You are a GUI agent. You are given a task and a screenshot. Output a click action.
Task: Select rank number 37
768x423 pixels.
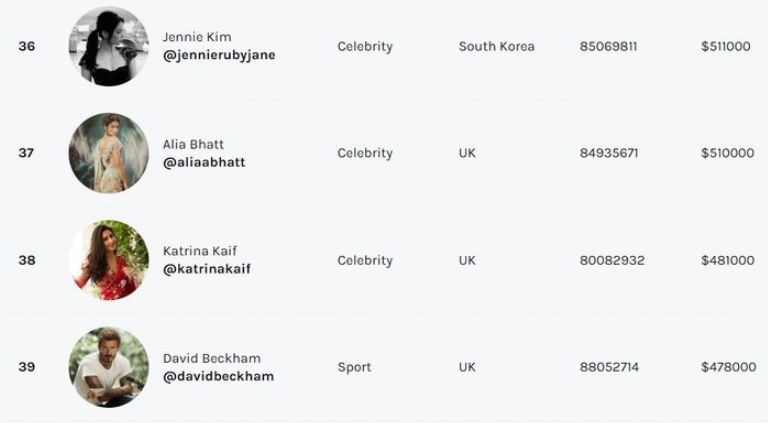pyautogui.click(x=26, y=153)
